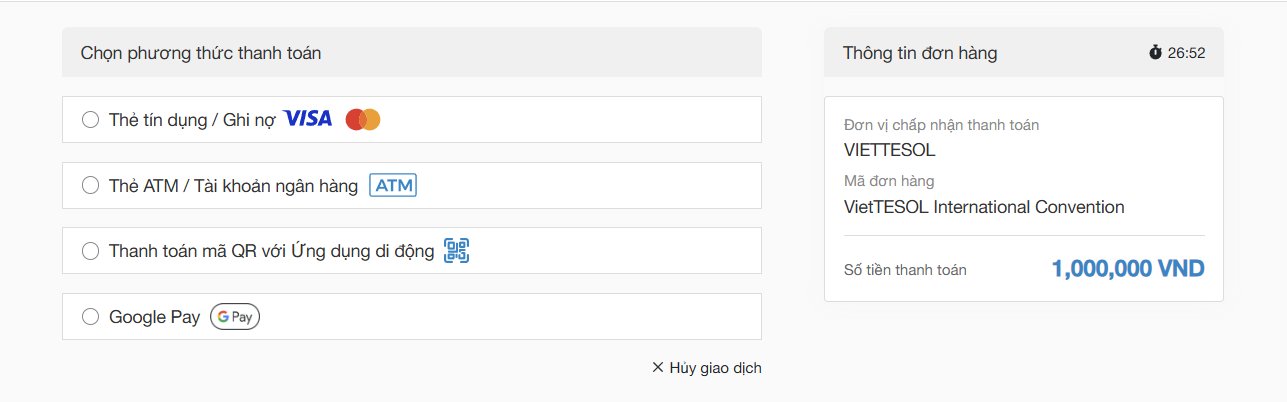Click the Mastercard logo icon
1287x402 pixels.
[363, 119]
